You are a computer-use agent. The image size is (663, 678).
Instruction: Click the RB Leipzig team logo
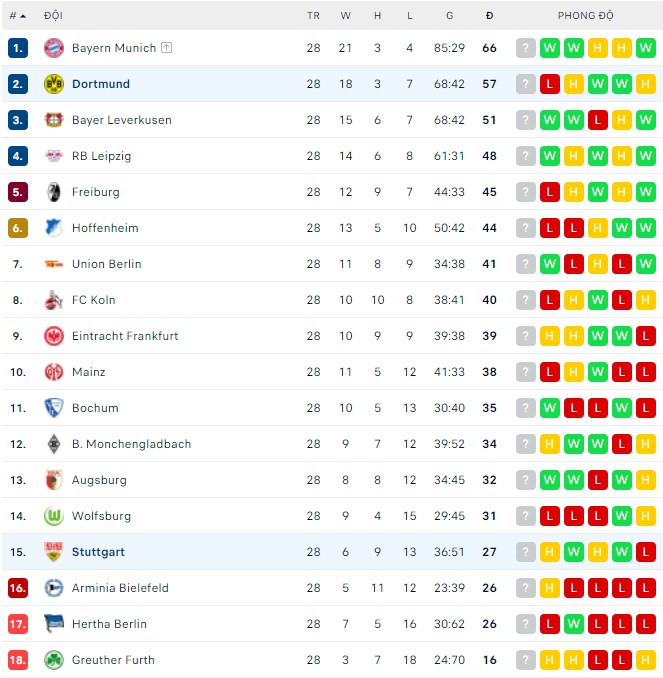click(54, 156)
